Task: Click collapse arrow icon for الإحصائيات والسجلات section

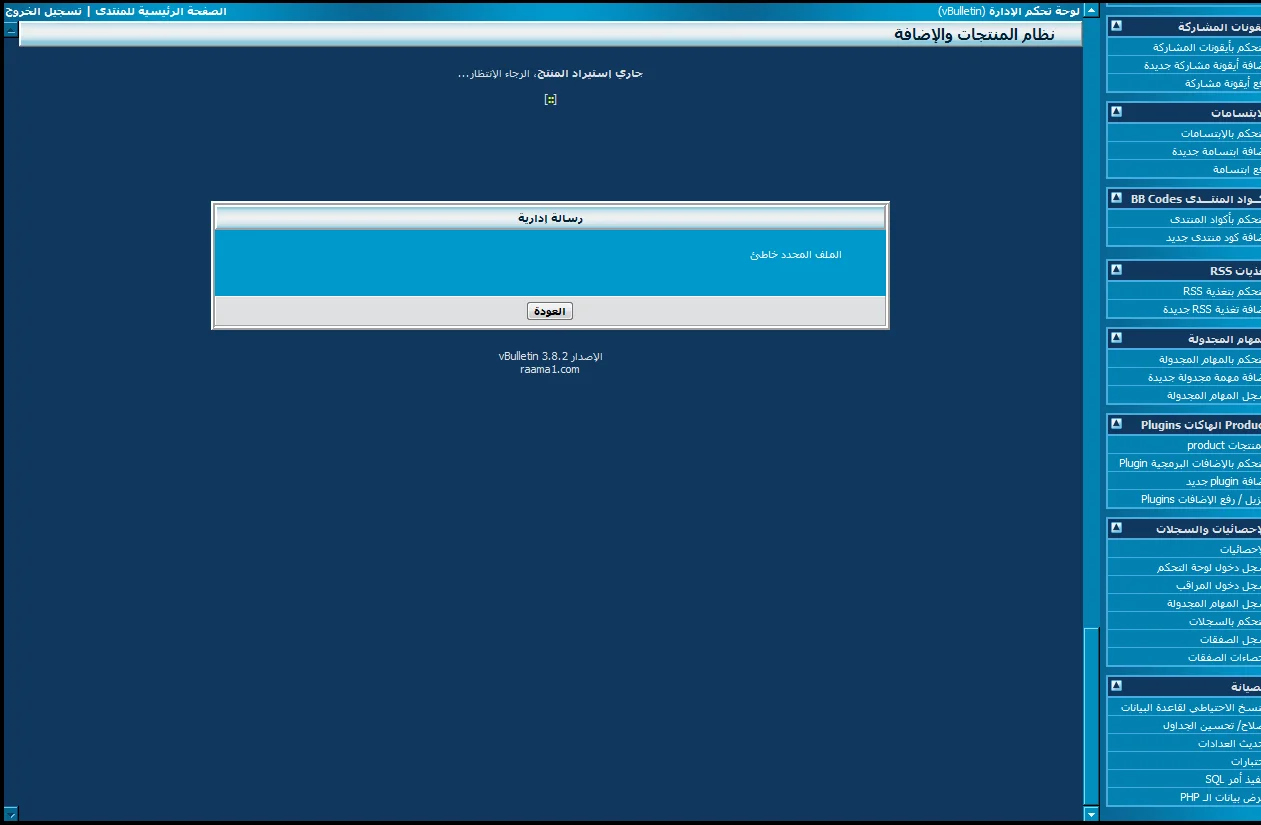Action: (1116, 528)
